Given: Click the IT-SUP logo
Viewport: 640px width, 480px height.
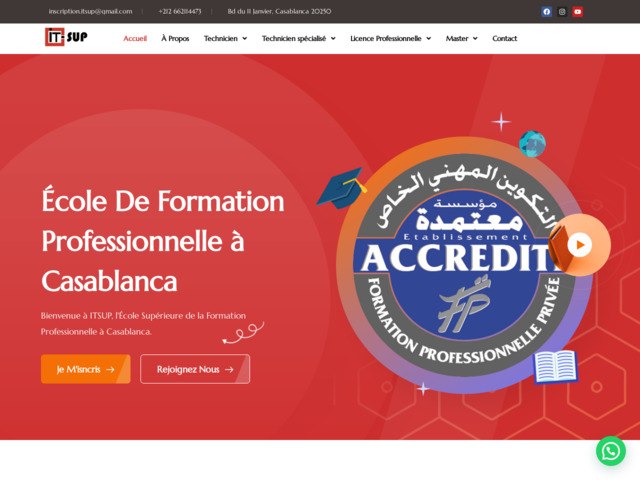Looking at the screenshot, I should [x=66, y=37].
